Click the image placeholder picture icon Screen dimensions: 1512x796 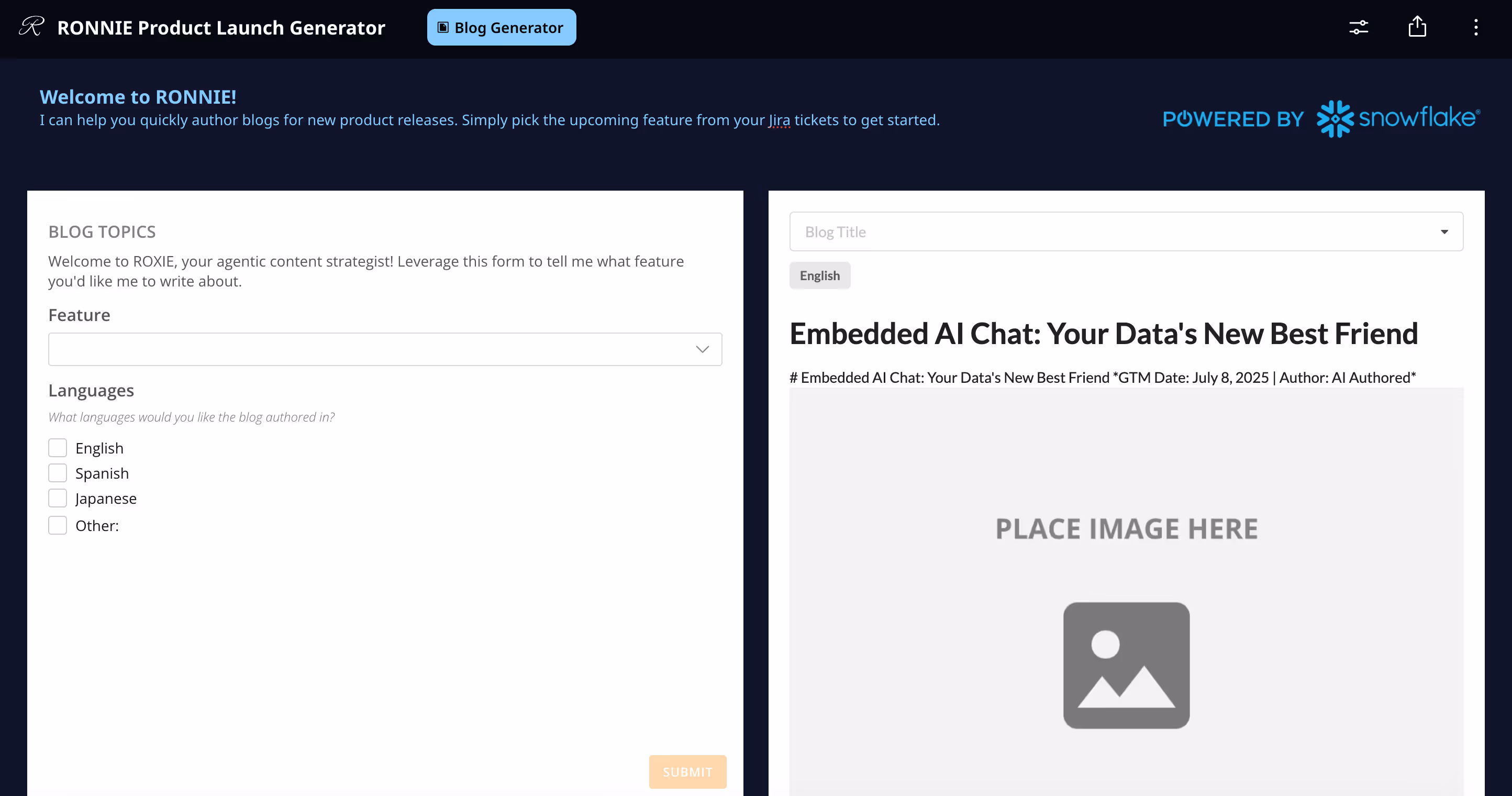click(x=1126, y=665)
